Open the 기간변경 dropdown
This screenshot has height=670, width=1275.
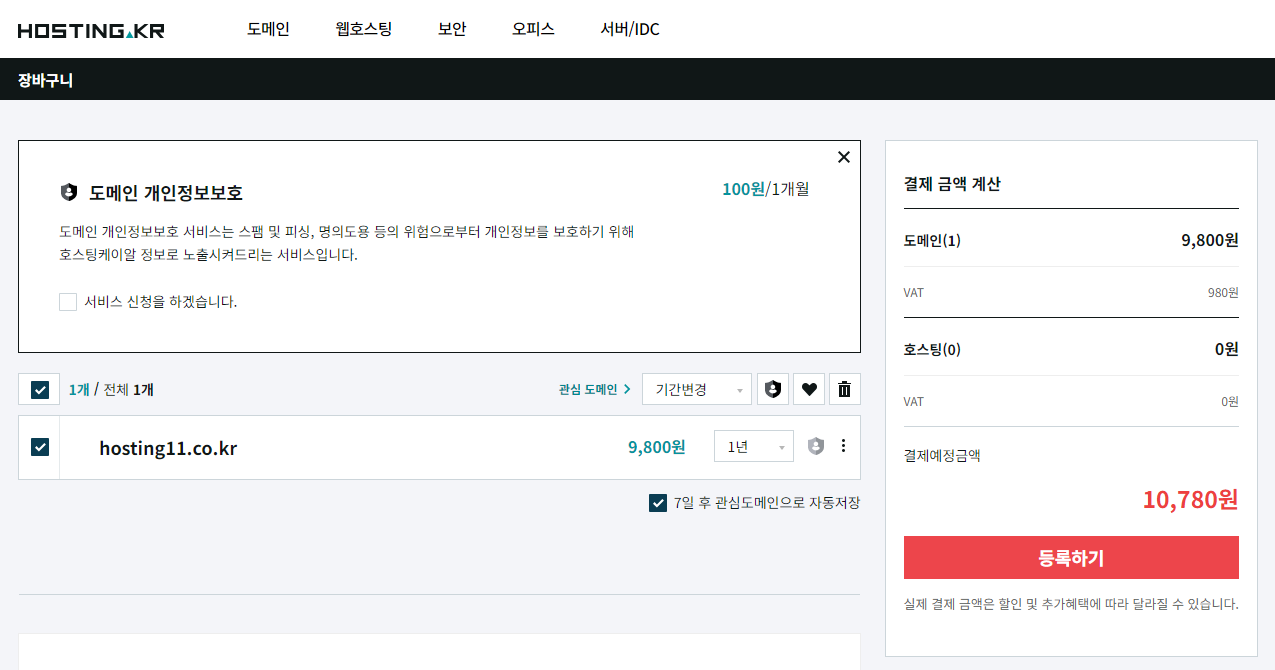click(696, 390)
